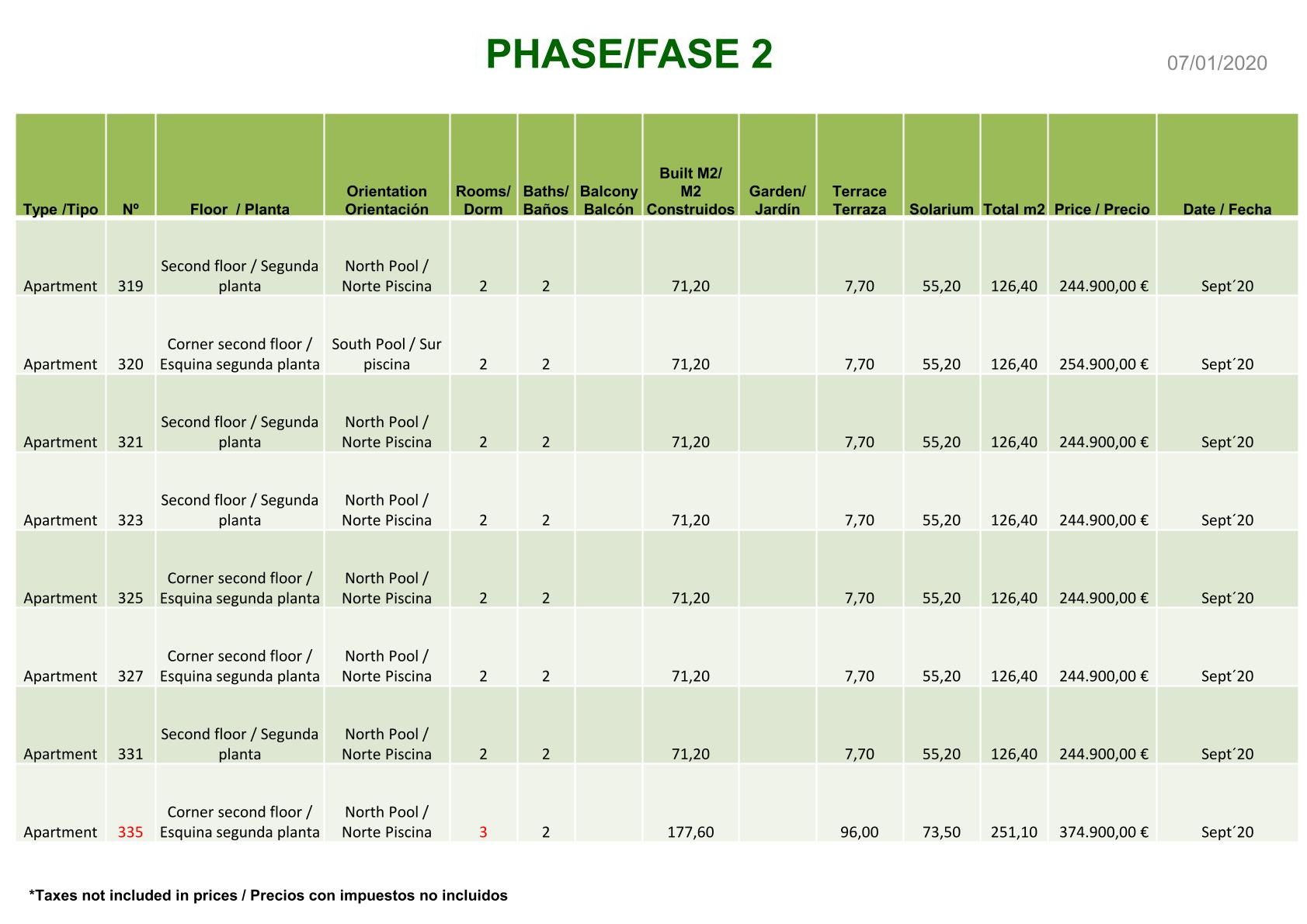The height and width of the screenshot is (924, 1307).
Task: Select the 177,60 built area cell
Action: [690, 832]
